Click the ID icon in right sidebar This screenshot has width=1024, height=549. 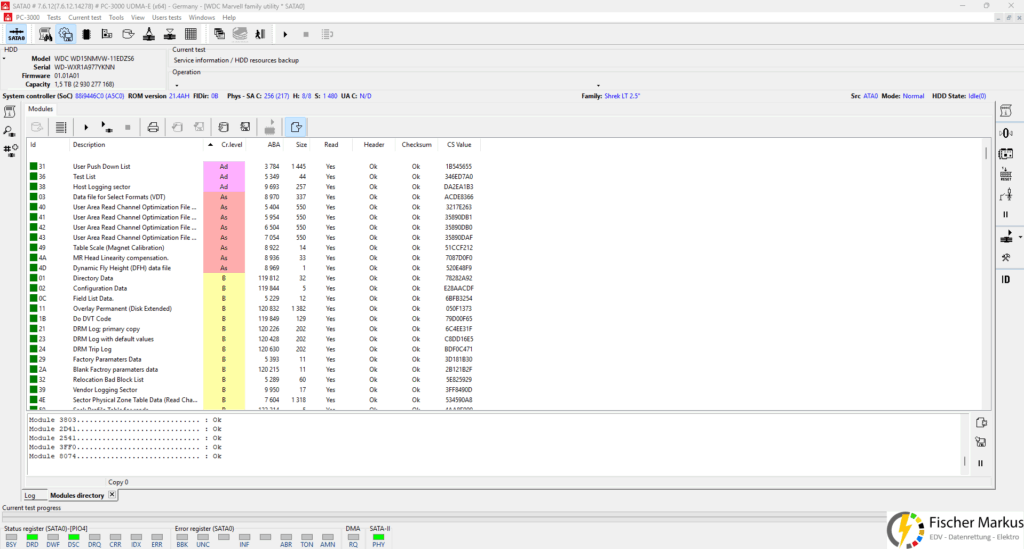(x=1005, y=279)
